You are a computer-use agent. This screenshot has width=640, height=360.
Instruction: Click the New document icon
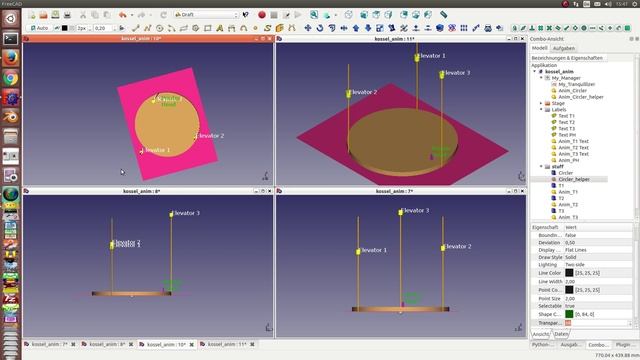(31, 15)
